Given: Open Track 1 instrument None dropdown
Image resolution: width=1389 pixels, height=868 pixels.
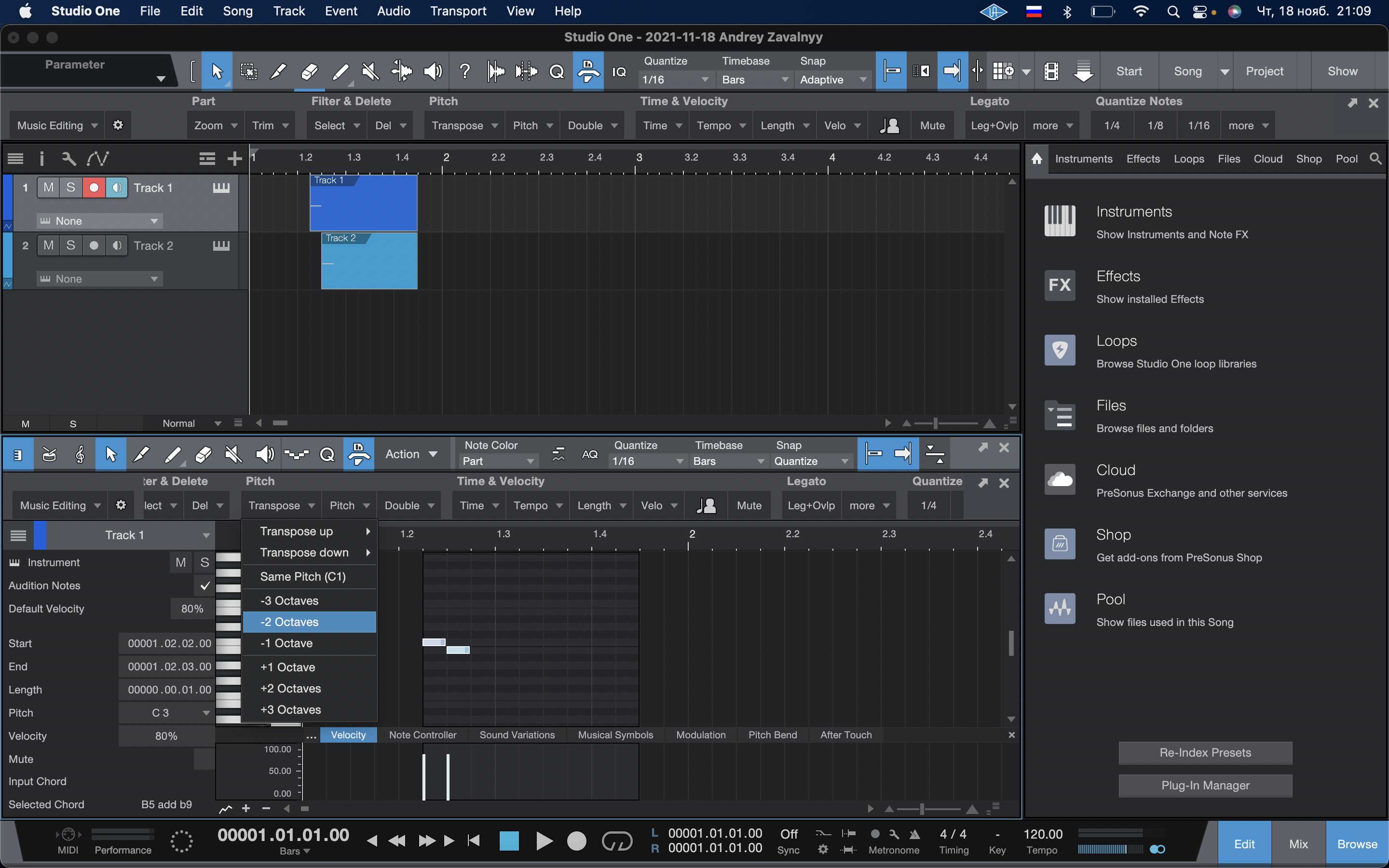Looking at the screenshot, I should coord(100,221).
